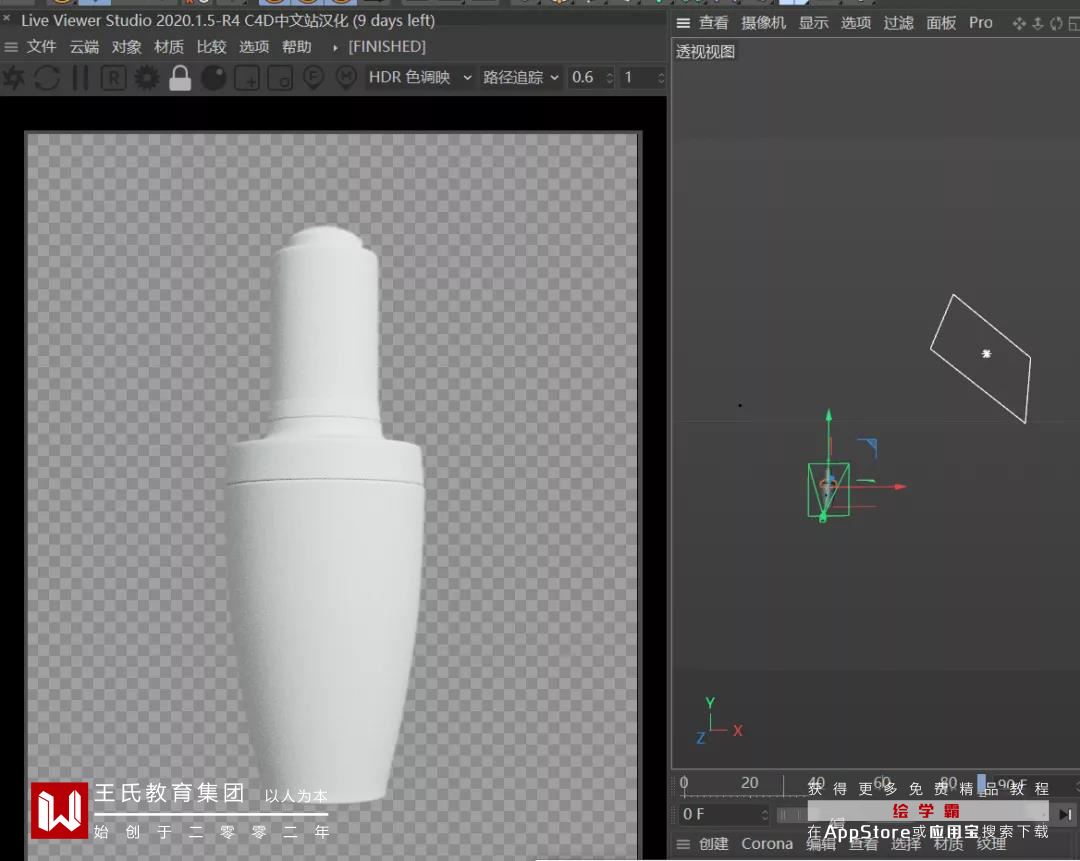Image resolution: width=1080 pixels, height=861 pixels.
Task: Click the viewport dolly camera icon
Action: pos(1038,24)
